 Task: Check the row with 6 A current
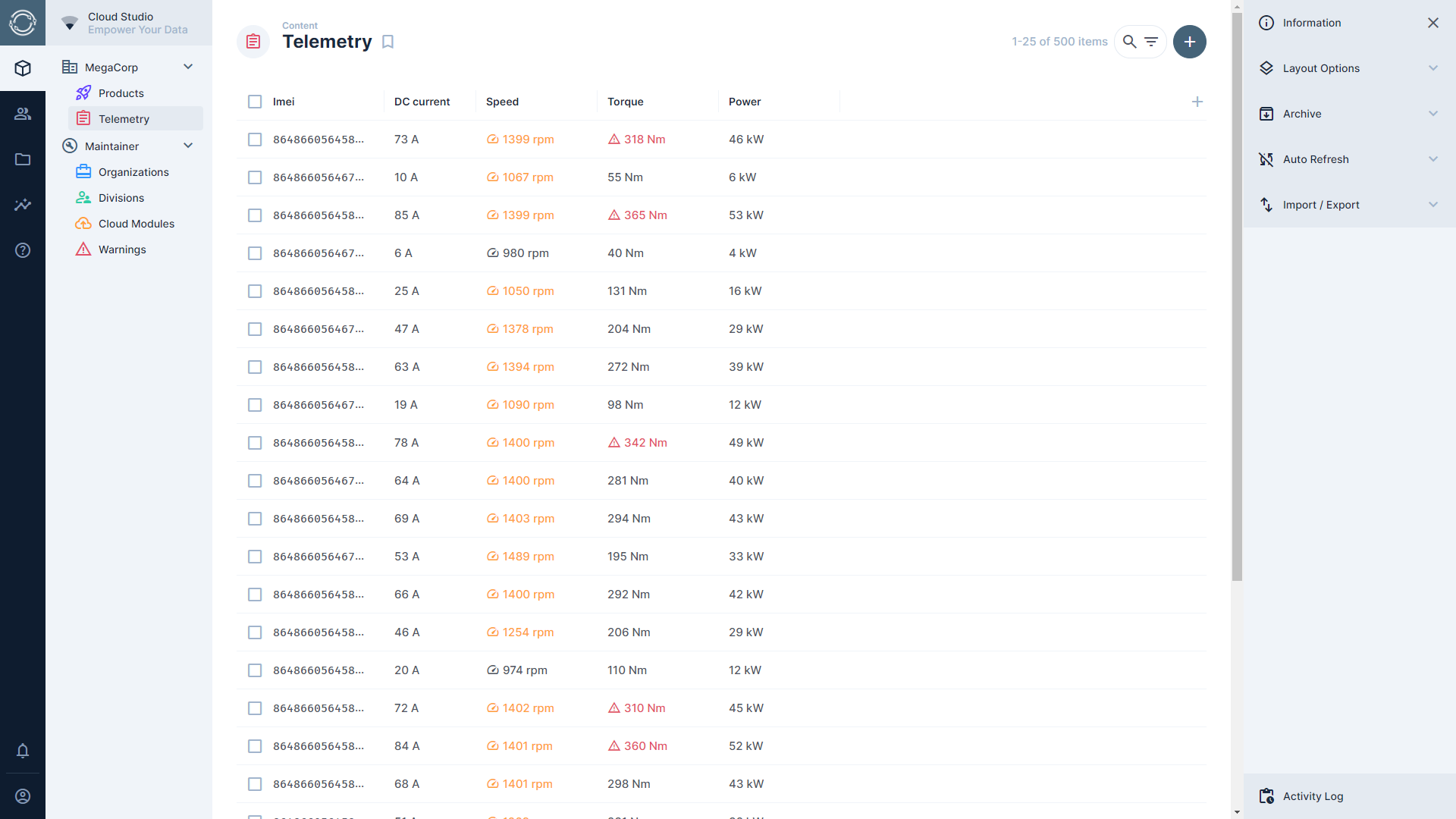255,253
